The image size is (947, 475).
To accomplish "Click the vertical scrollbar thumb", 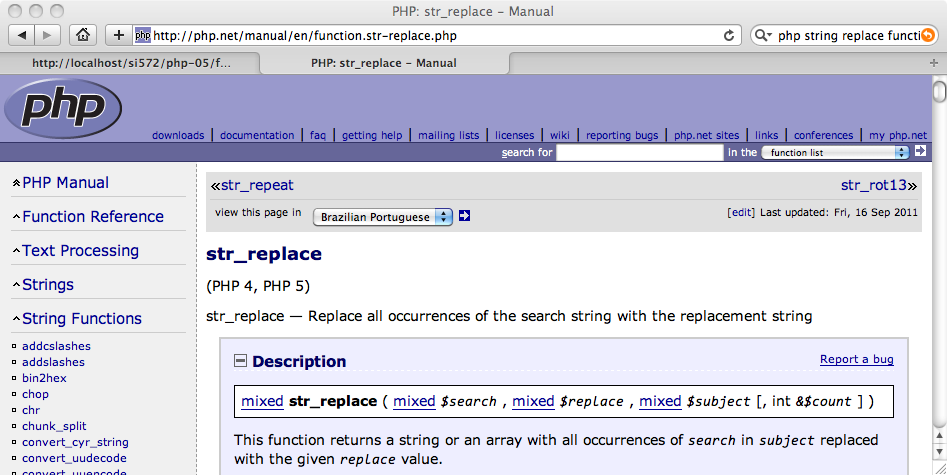I will pyautogui.click(x=939, y=91).
